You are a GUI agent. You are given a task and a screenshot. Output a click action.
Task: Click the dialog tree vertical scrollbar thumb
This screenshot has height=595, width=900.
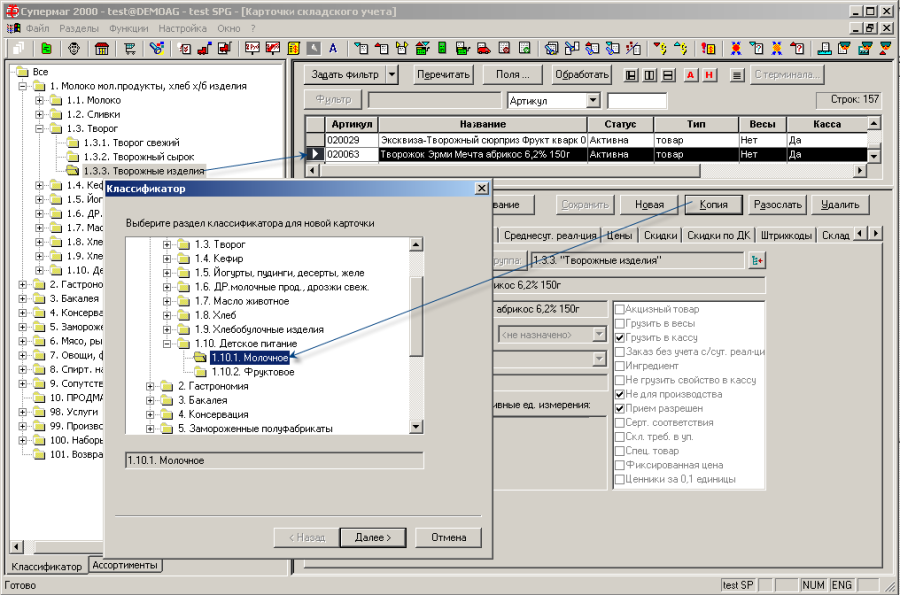417,316
